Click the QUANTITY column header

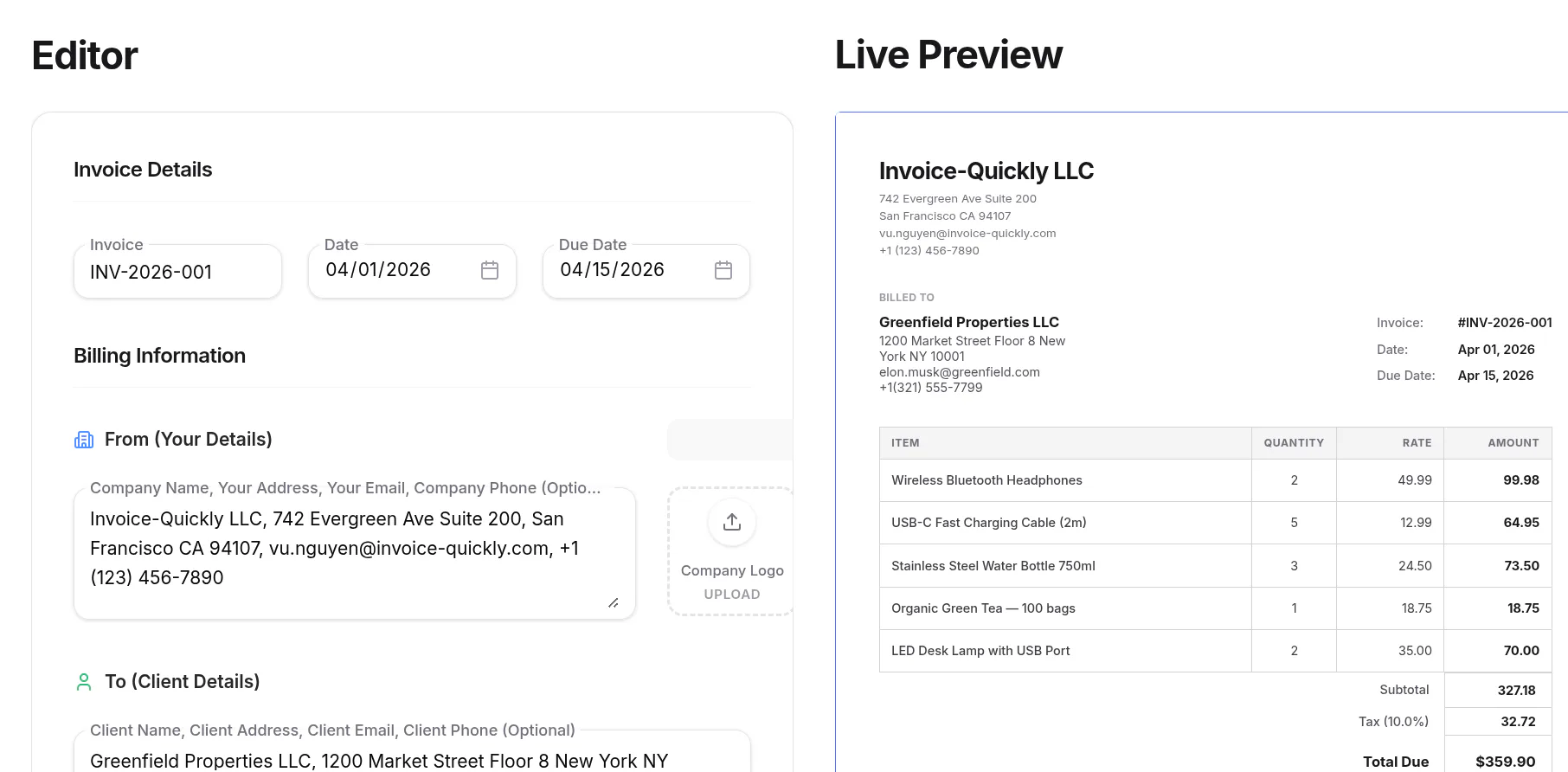click(x=1294, y=443)
